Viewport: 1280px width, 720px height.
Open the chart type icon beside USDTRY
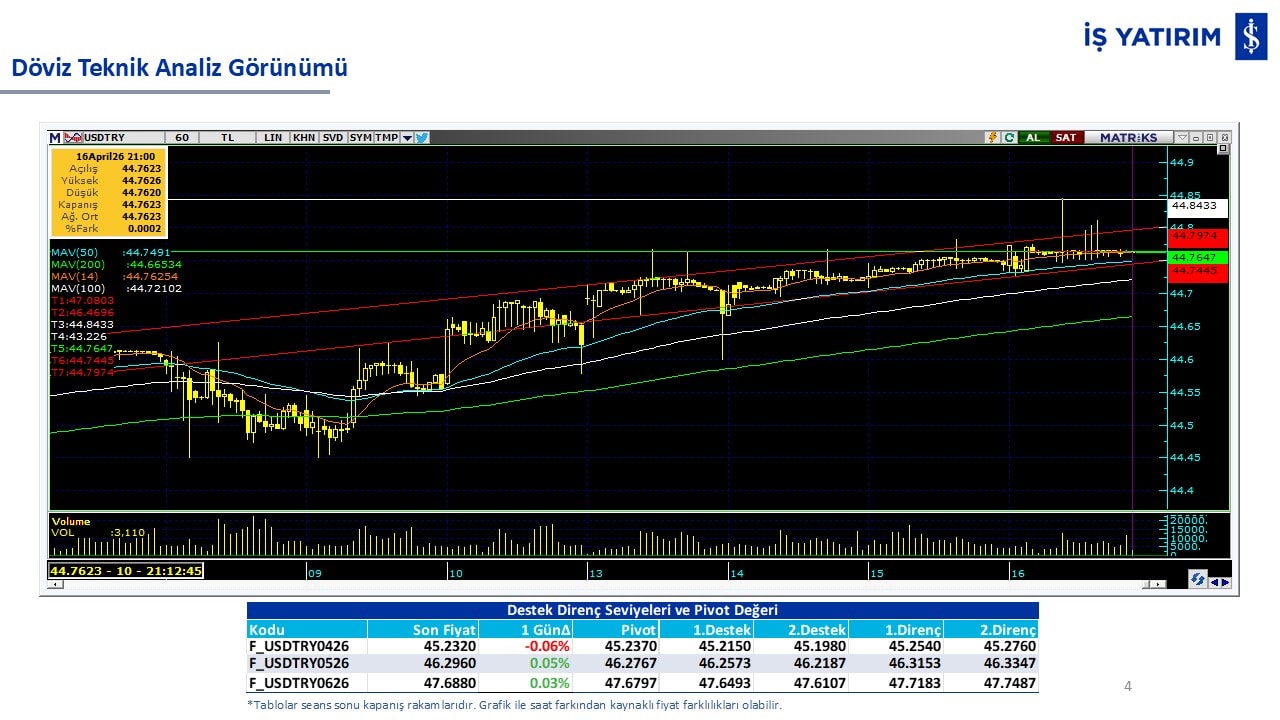72,138
